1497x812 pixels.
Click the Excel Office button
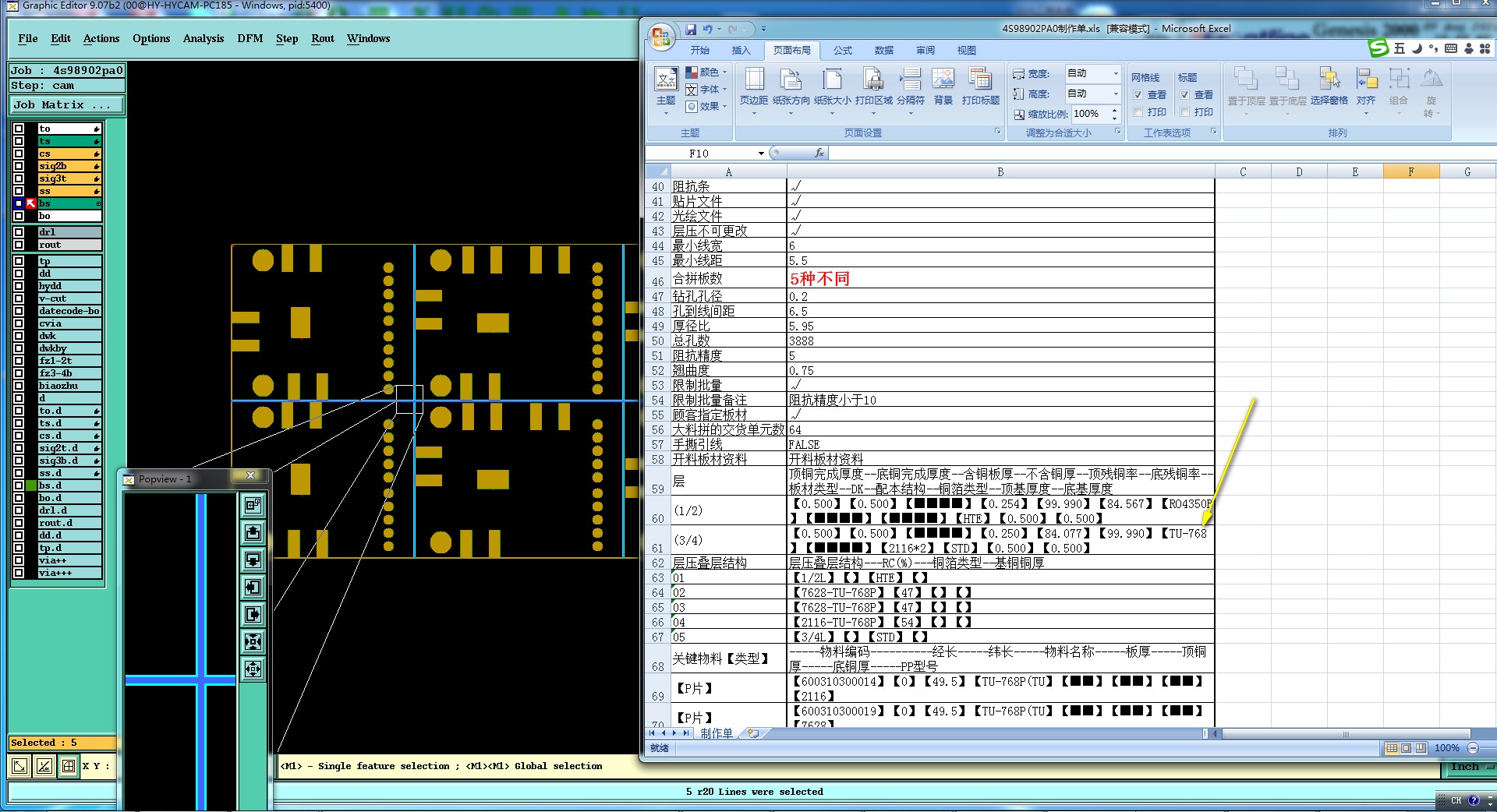coord(661,37)
